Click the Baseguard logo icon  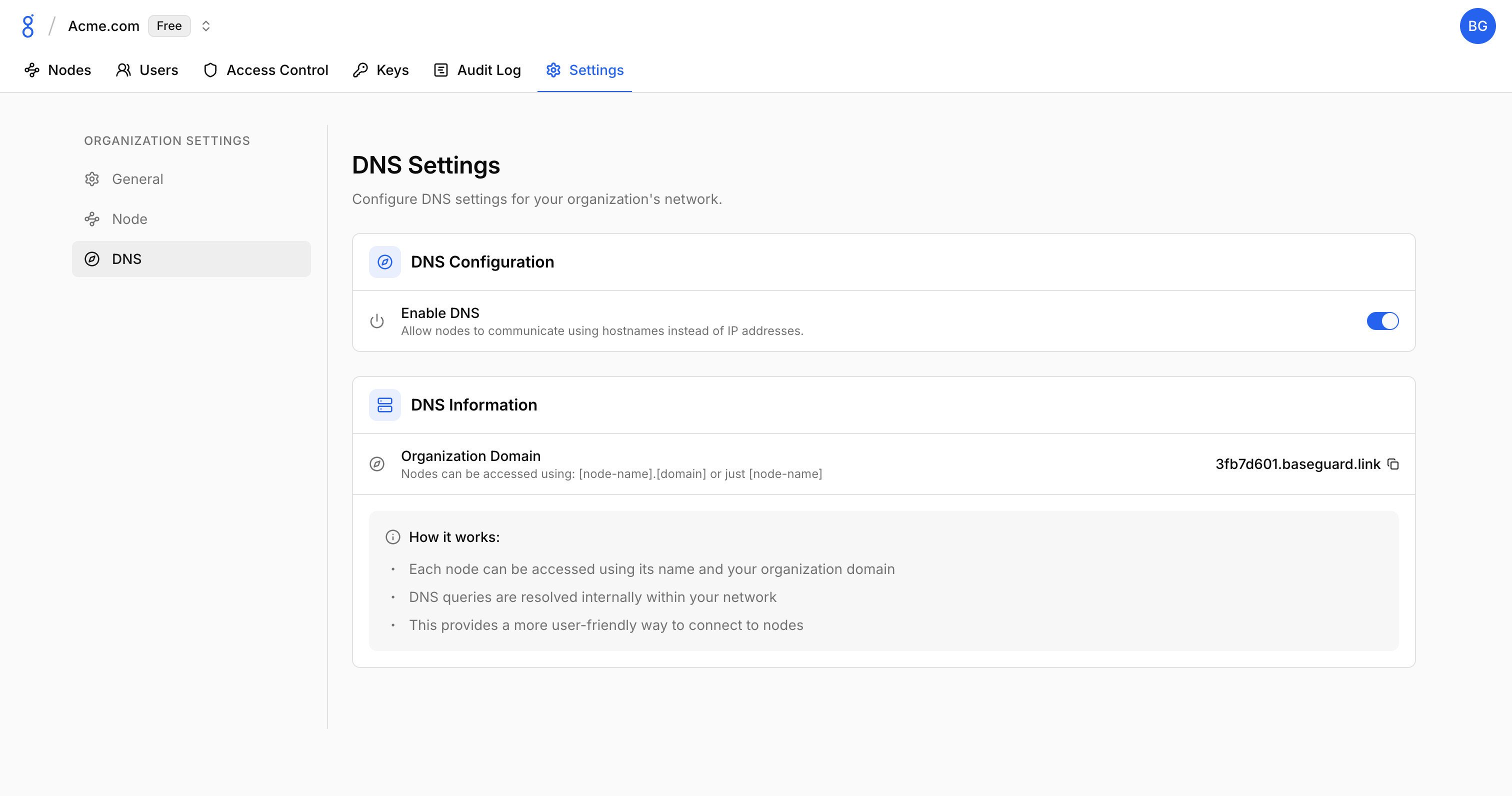pos(27,26)
